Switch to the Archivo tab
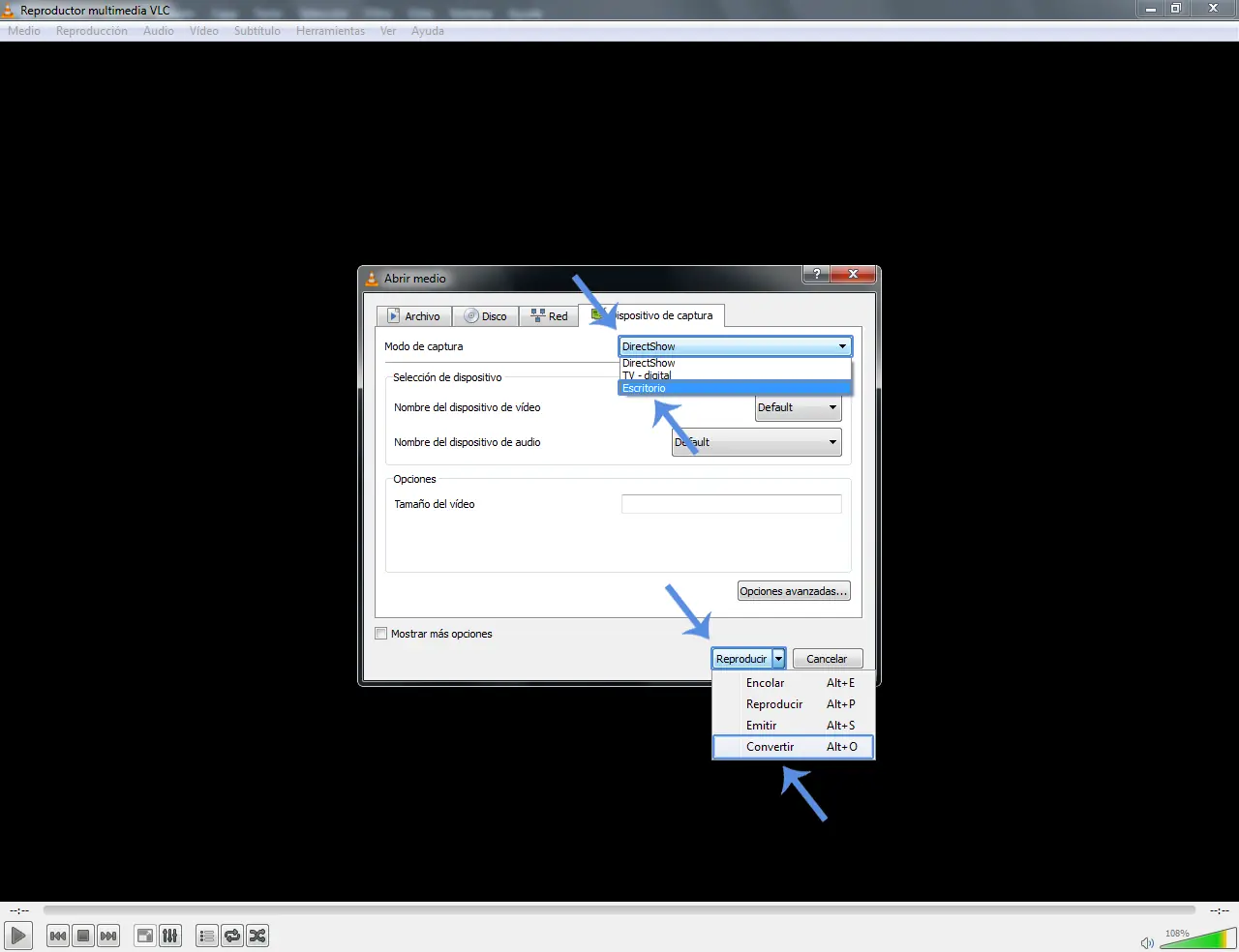 tap(413, 316)
